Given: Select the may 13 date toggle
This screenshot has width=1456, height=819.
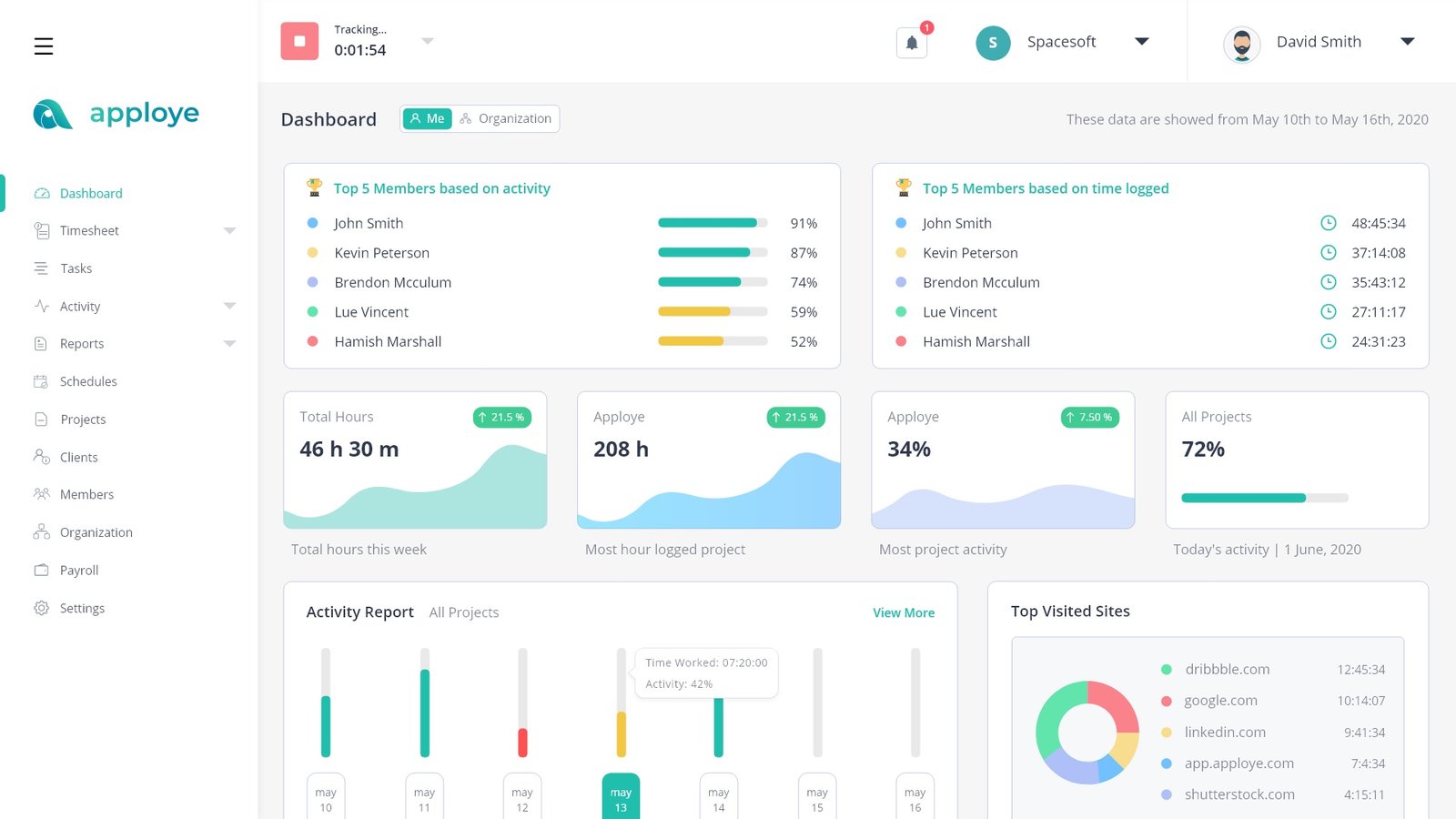Looking at the screenshot, I should point(621,798).
